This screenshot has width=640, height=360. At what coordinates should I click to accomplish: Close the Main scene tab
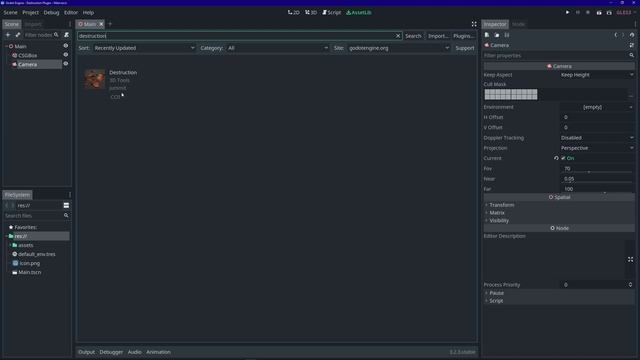pyautogui.click(x=101, y=24)
